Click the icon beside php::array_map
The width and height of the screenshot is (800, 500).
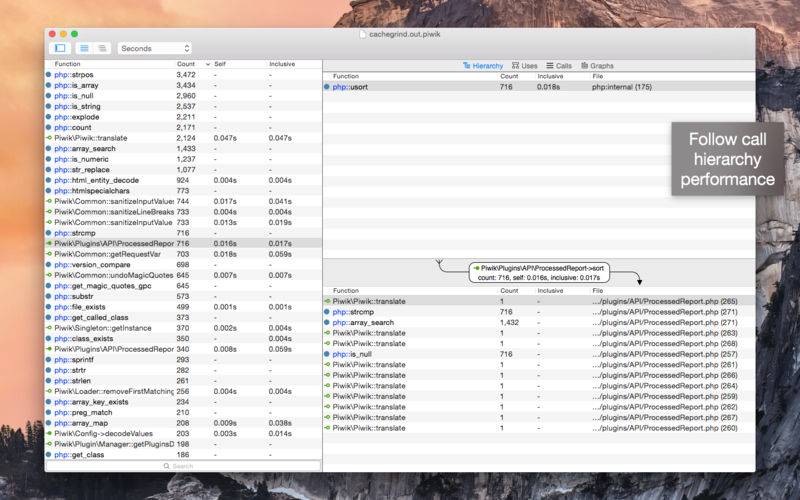pos(48,422)
